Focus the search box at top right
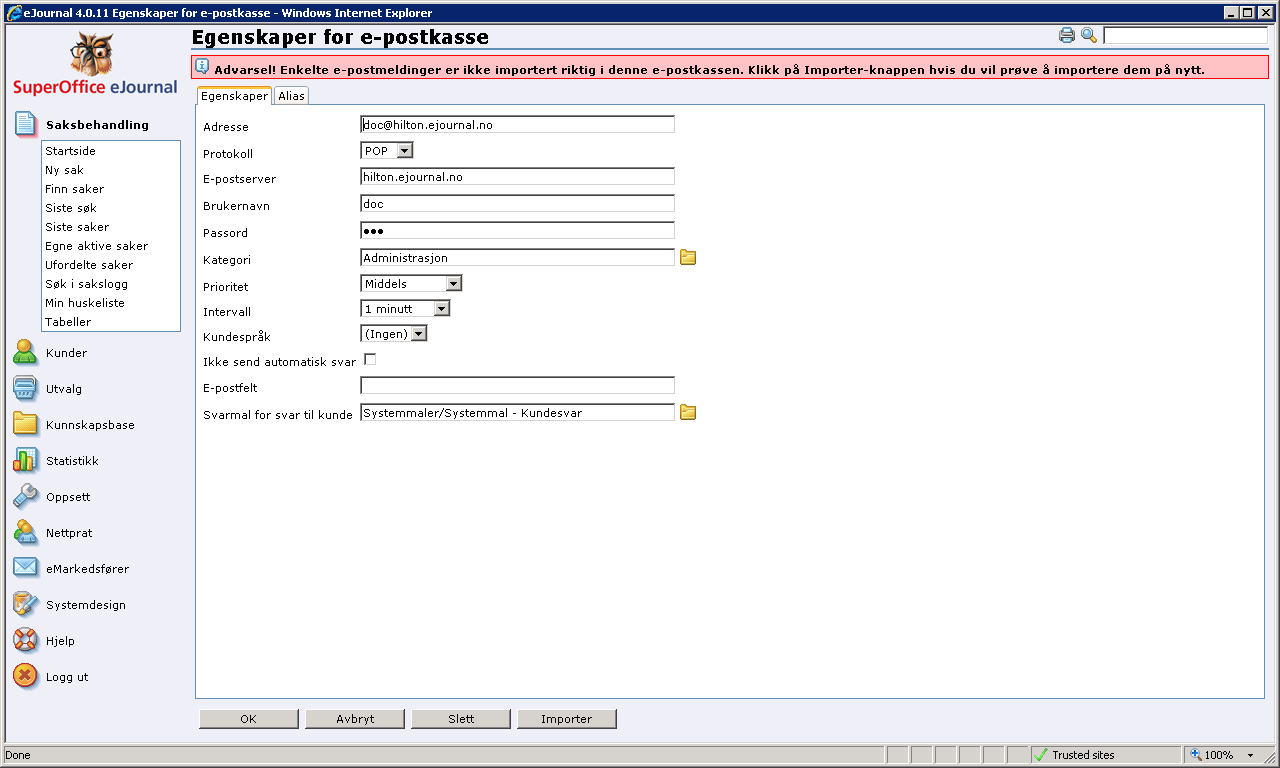This screenshot has height=768, width=1280. tap(1185, 36)
